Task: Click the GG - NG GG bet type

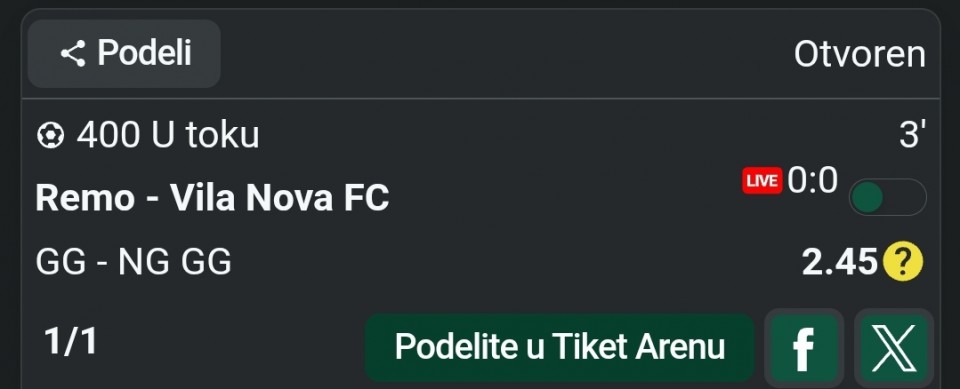Action: click(133, 263)
